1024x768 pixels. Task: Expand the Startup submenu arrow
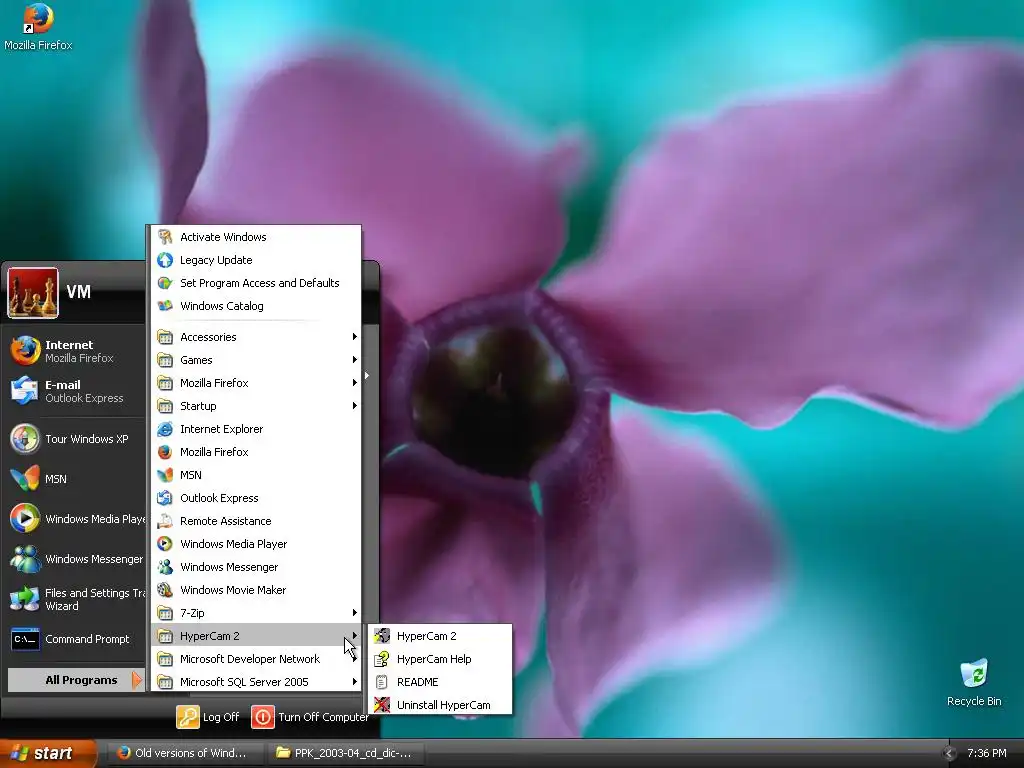coord(355,406)
